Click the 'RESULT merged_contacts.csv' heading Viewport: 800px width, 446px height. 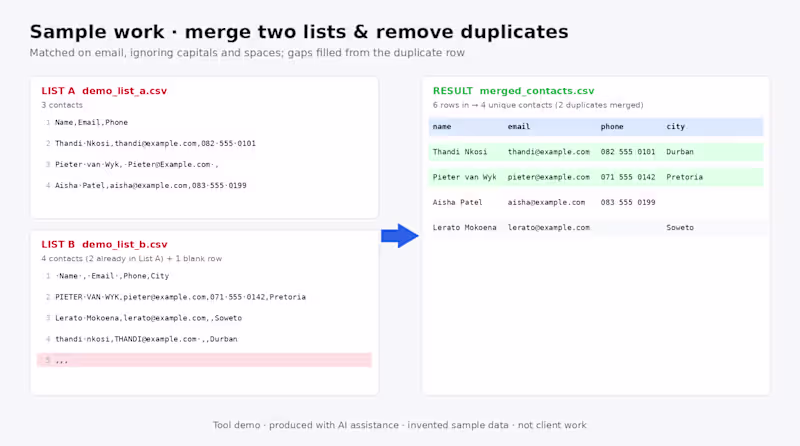[513, 91]
